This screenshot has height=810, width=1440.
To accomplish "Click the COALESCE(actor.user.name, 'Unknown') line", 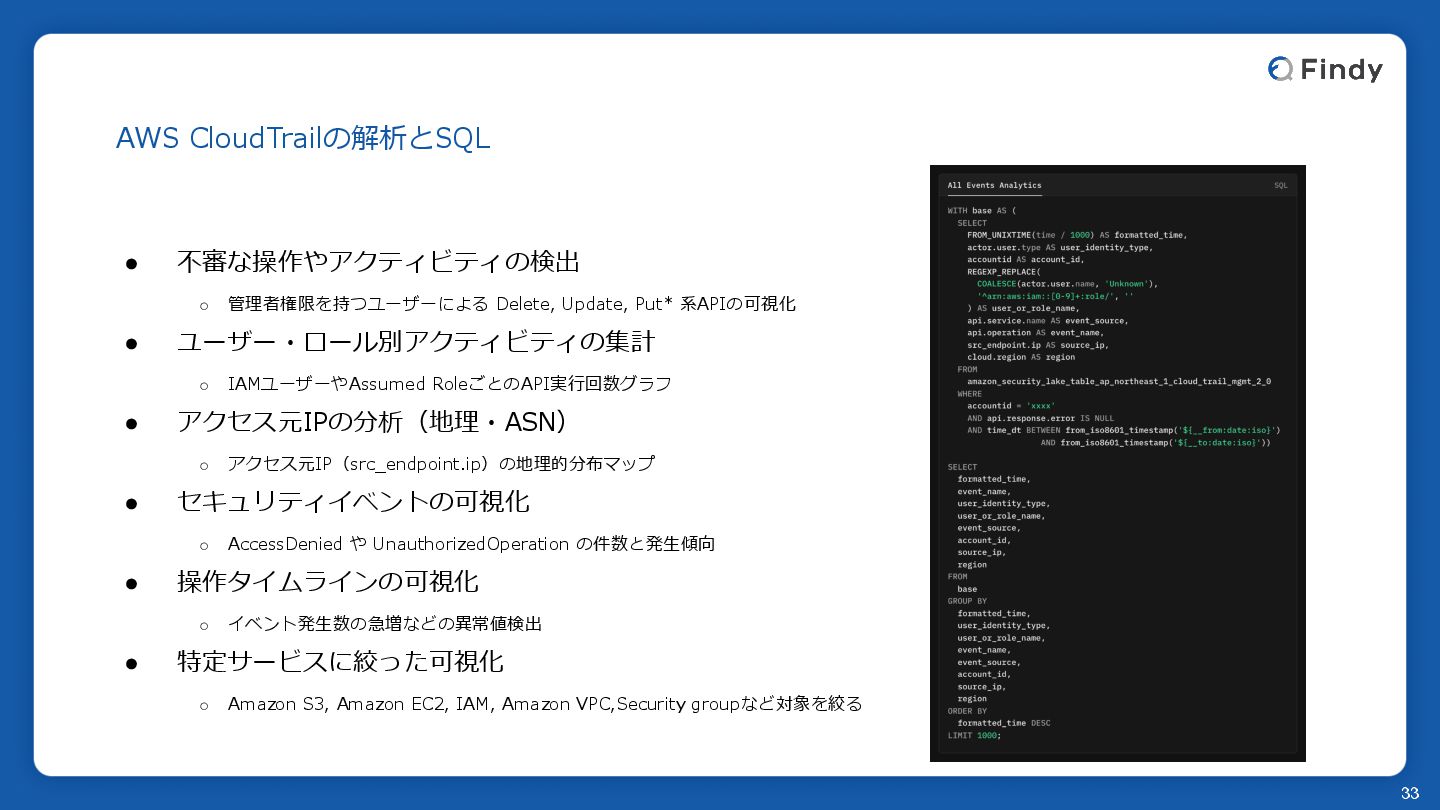I will tap(1067, 284).
